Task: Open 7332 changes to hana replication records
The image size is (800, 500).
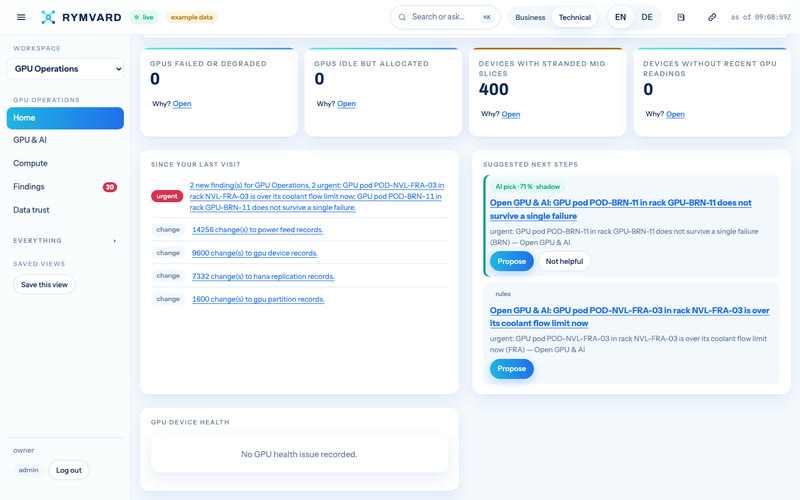Action: click(x=263, y=276)
